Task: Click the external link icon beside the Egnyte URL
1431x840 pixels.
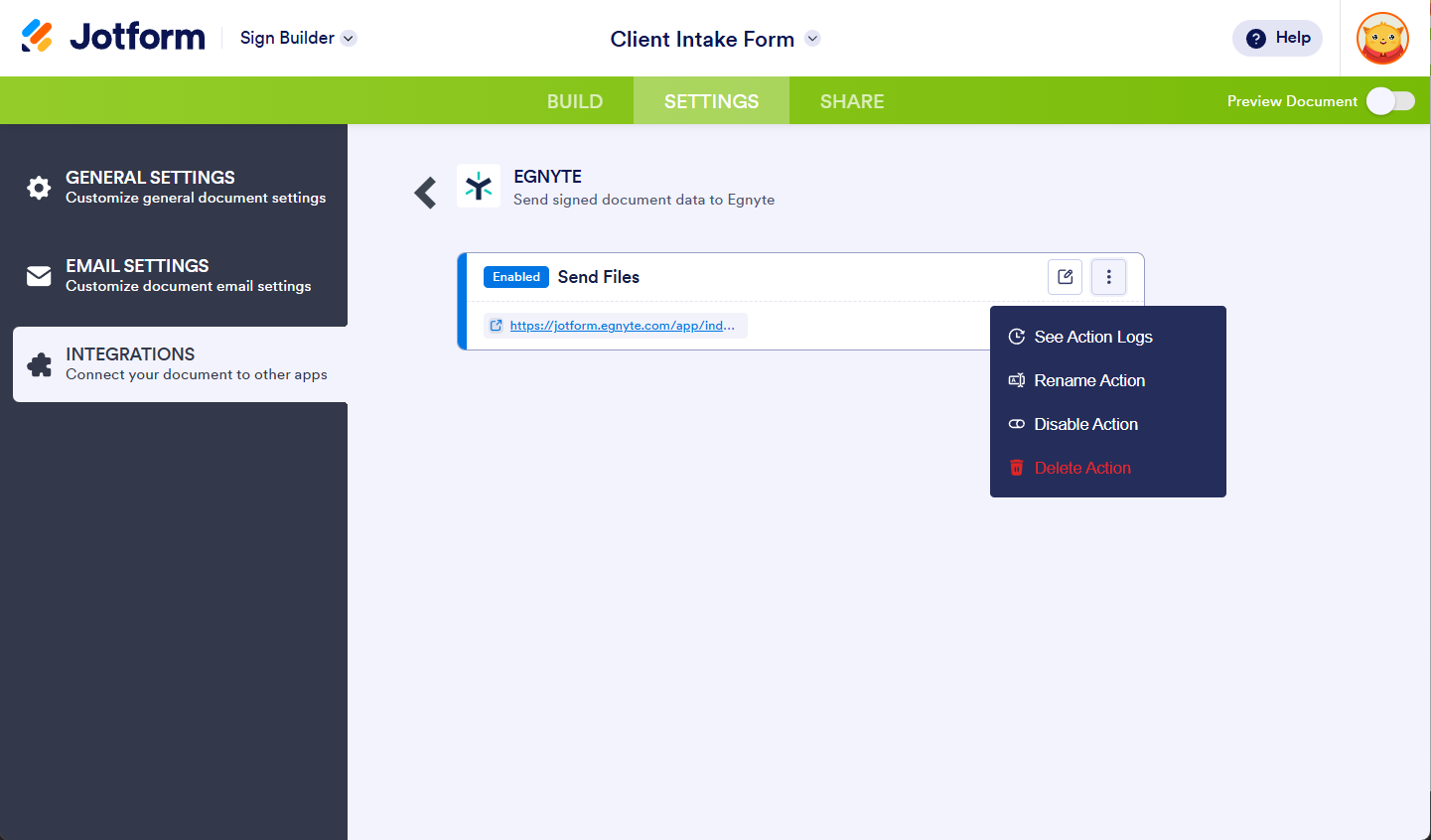Action: point(497,326)
